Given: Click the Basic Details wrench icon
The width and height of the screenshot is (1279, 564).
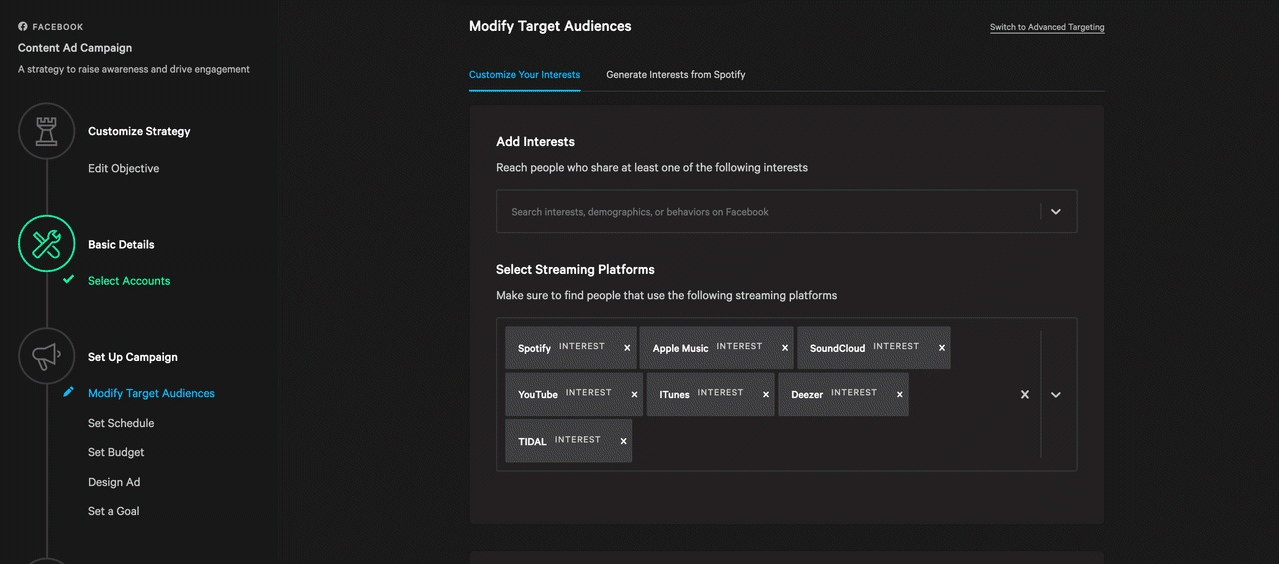Looking at the screenshot, I should pos(46,243).
